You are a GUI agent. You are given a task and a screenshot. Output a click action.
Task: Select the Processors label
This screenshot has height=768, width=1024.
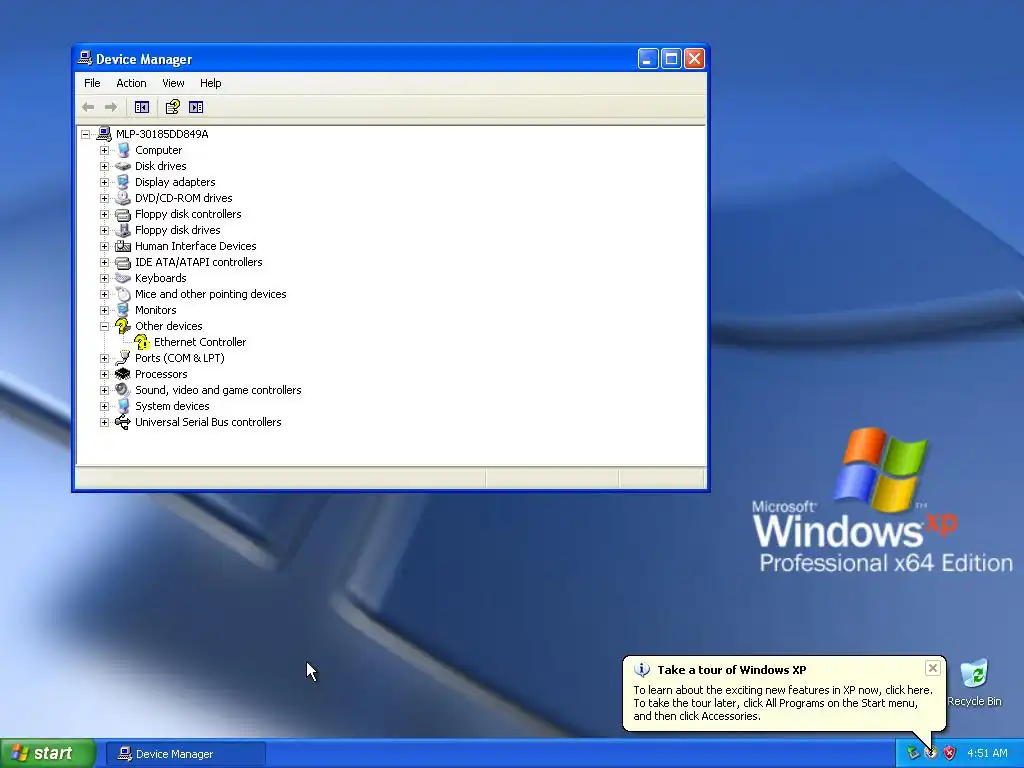161,374
